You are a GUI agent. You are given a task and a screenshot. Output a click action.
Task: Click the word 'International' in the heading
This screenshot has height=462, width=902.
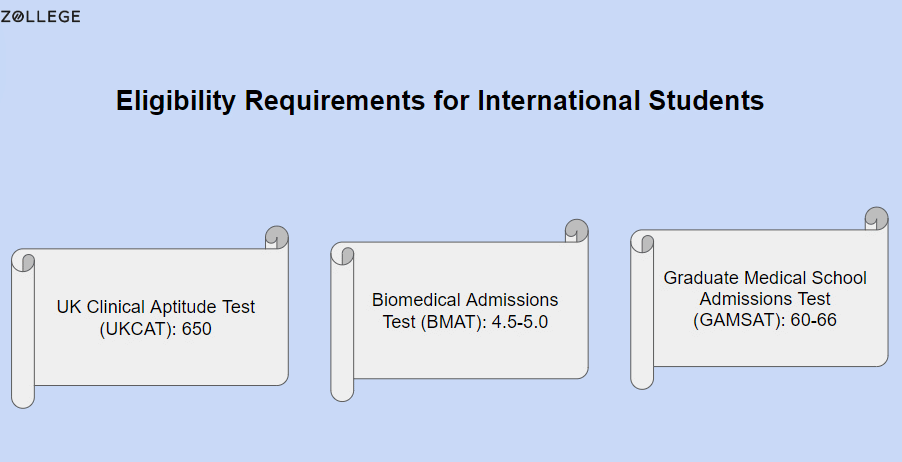pos(559,100)
